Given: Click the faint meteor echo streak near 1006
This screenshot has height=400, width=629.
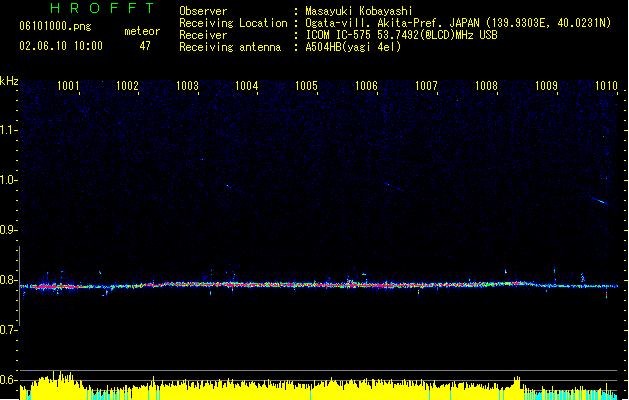Looking at the screenshot, I should (393, 187).
